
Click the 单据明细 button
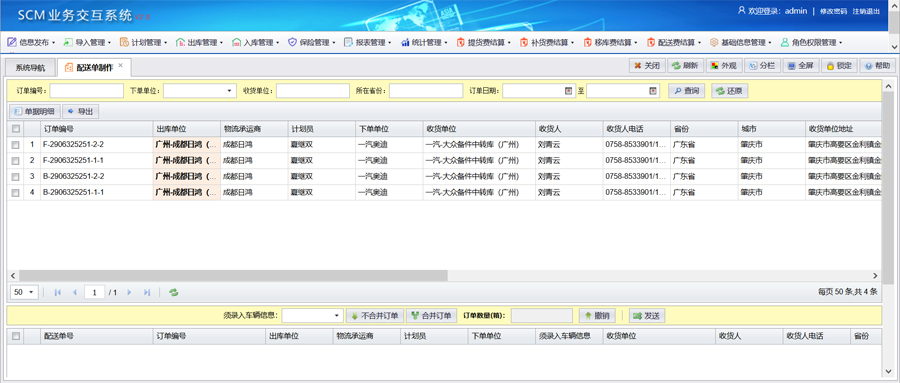tap(35, 111)
